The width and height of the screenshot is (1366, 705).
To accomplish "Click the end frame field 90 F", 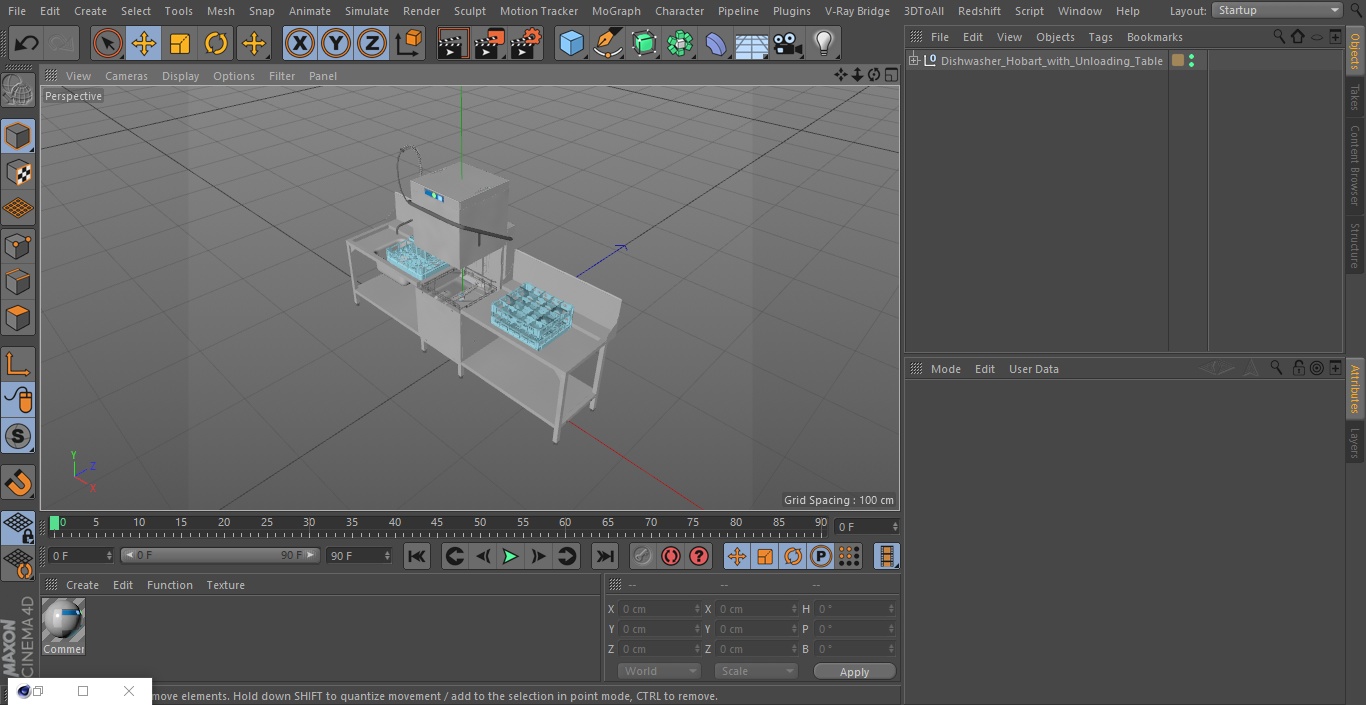I will pyautogui.click(x=359, y=555).
